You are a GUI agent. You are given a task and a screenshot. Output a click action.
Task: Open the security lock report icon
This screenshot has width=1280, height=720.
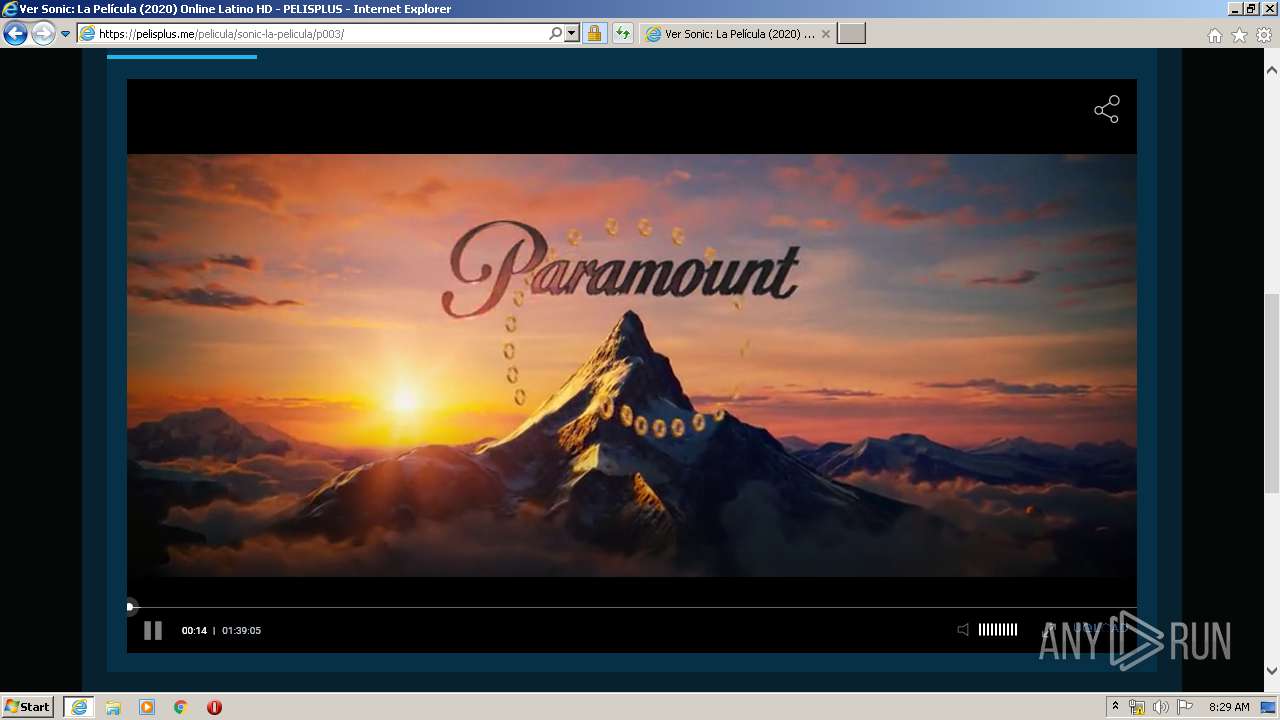(594, 33)
